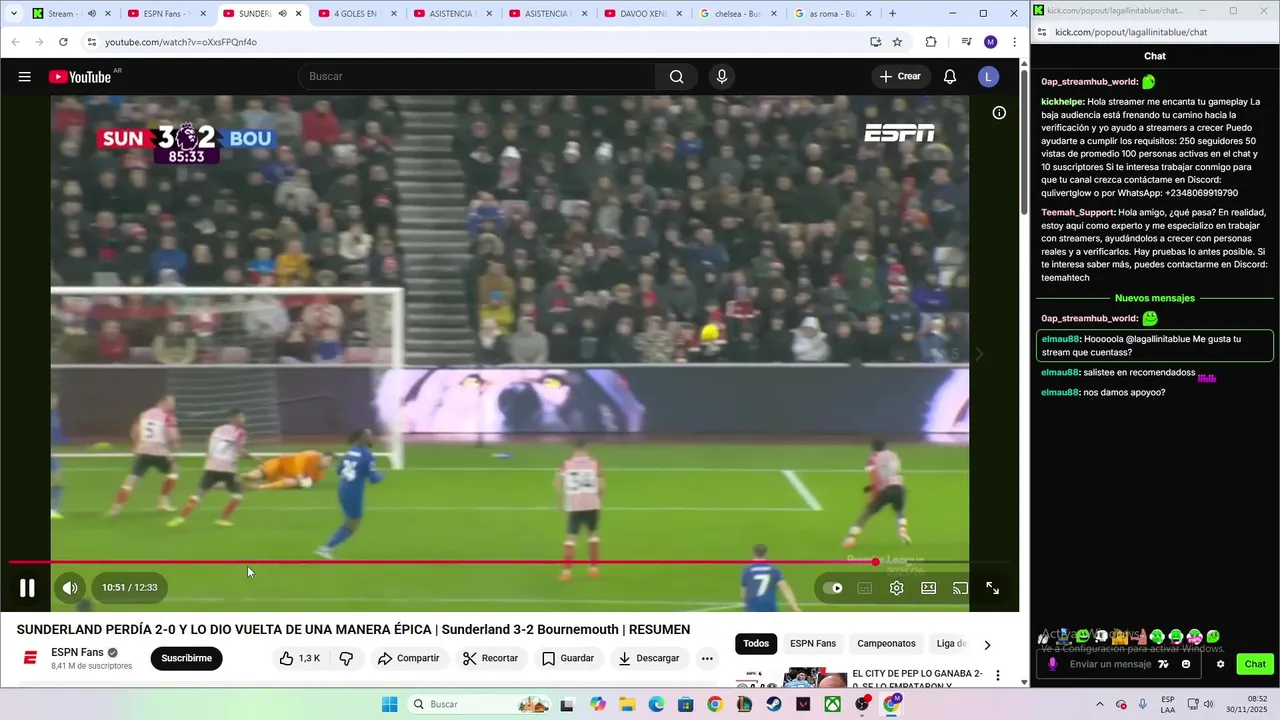The image size is (1280, 720).
Task: Mute the video with speaker icon
Action: coord(70,588)
